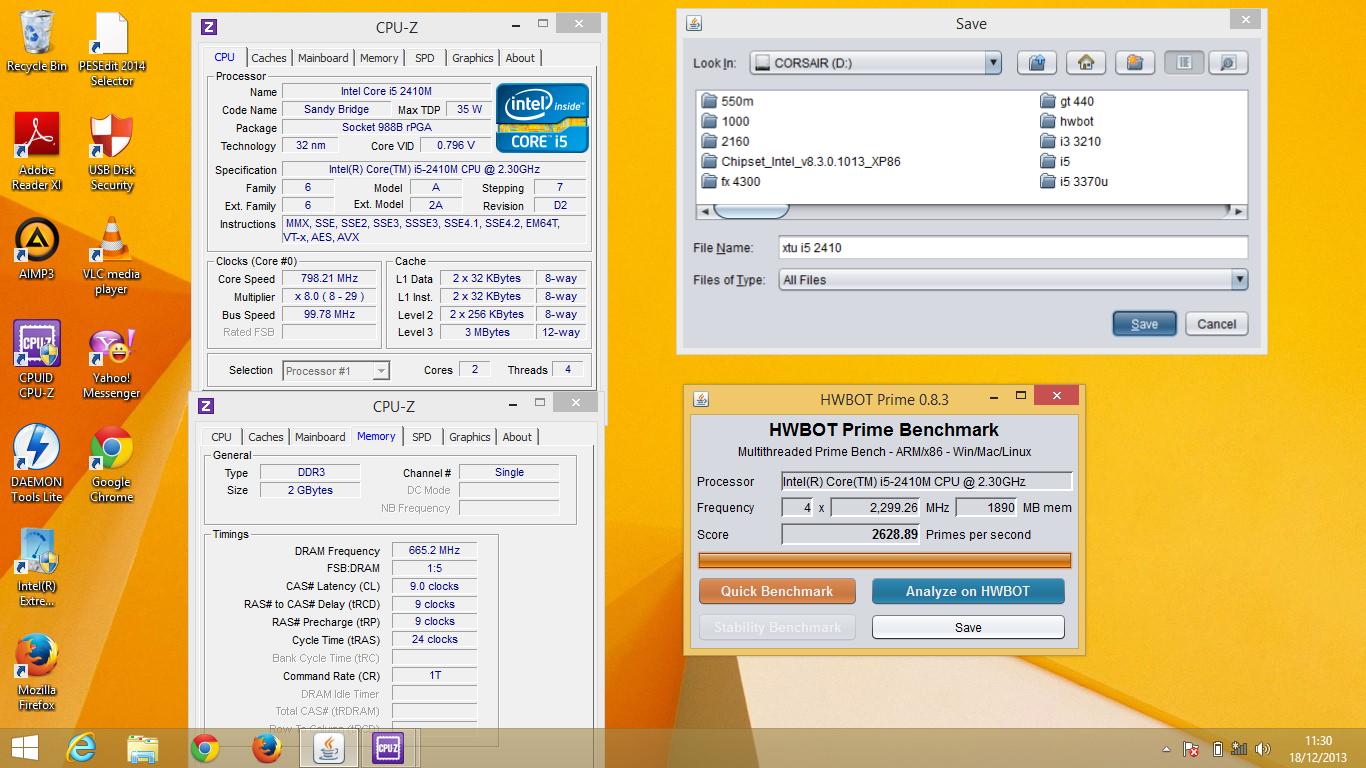This screenshot has height=768, width=1366.
Task: Create new folder in Save dialog
Action: [x=1134, y=63]
